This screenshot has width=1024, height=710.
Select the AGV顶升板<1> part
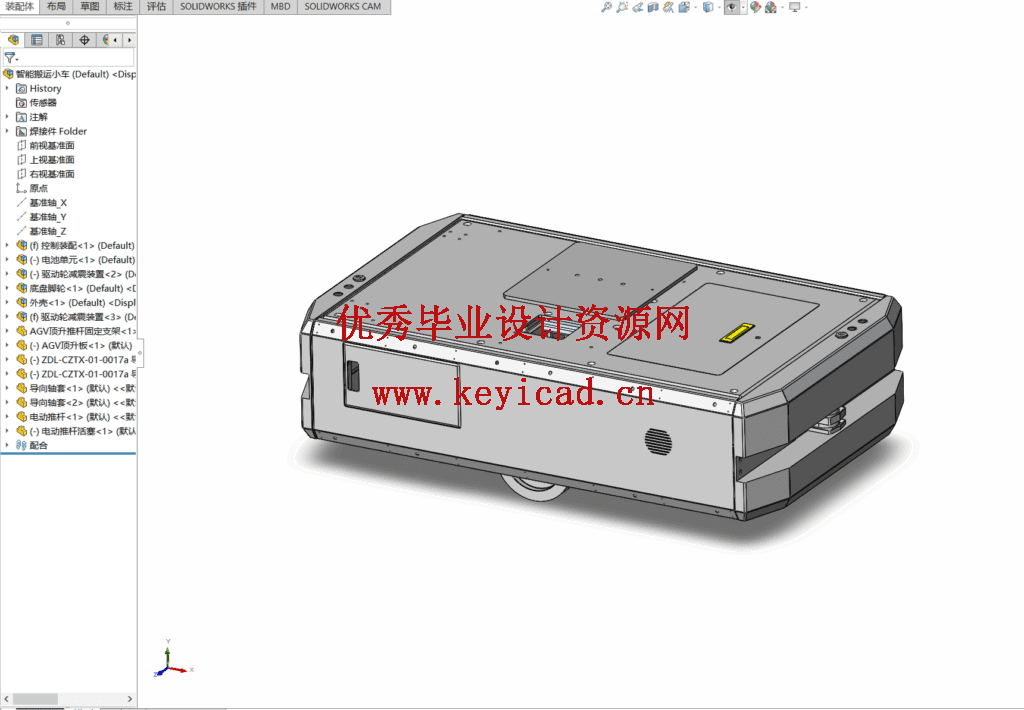pos(74,346)
